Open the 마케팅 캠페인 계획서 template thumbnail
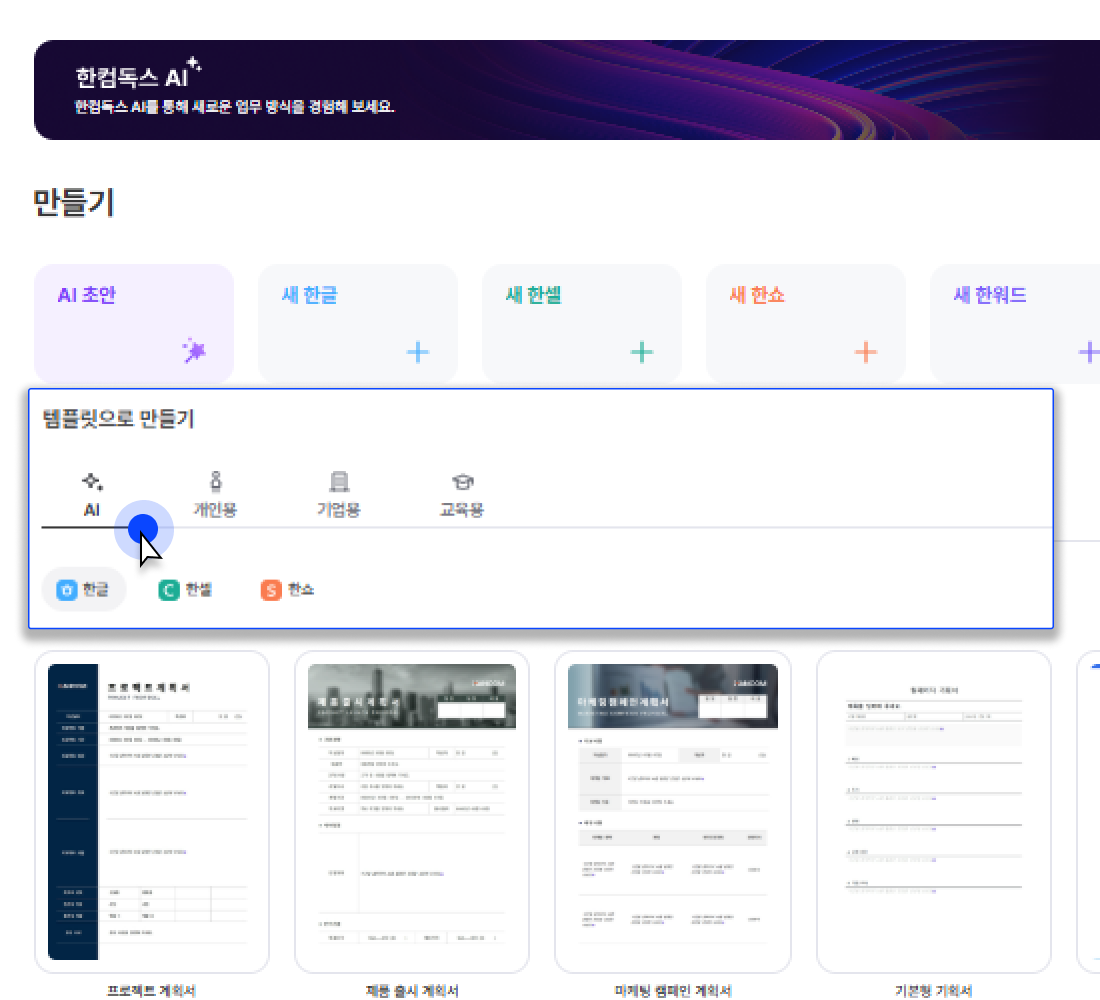The height and width of the screenshot is (1000, 1100). pyautogui.click(x=673, y=812)
